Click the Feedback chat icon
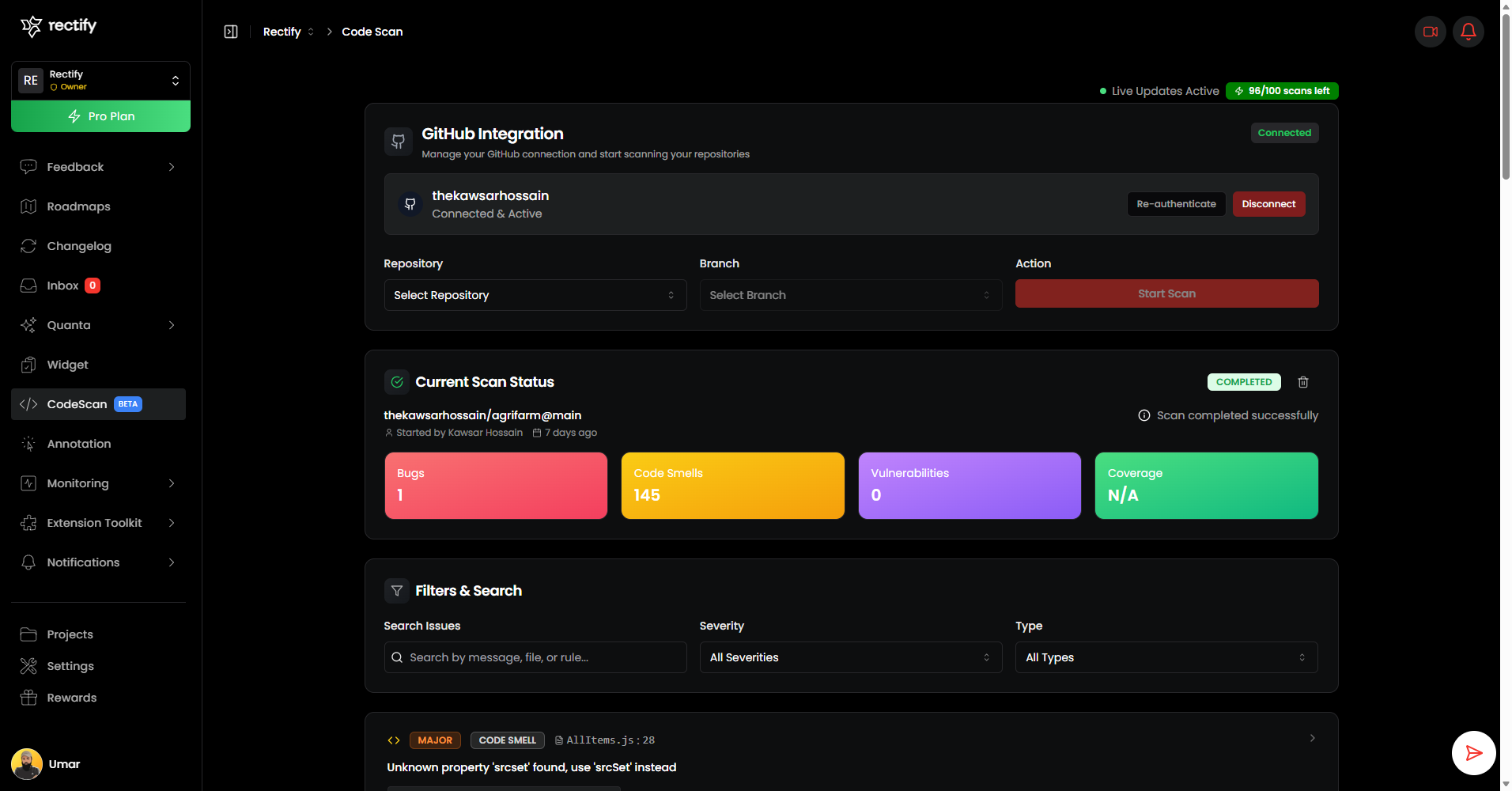This screenshot has width=1512, height=791. coord(28,167)
